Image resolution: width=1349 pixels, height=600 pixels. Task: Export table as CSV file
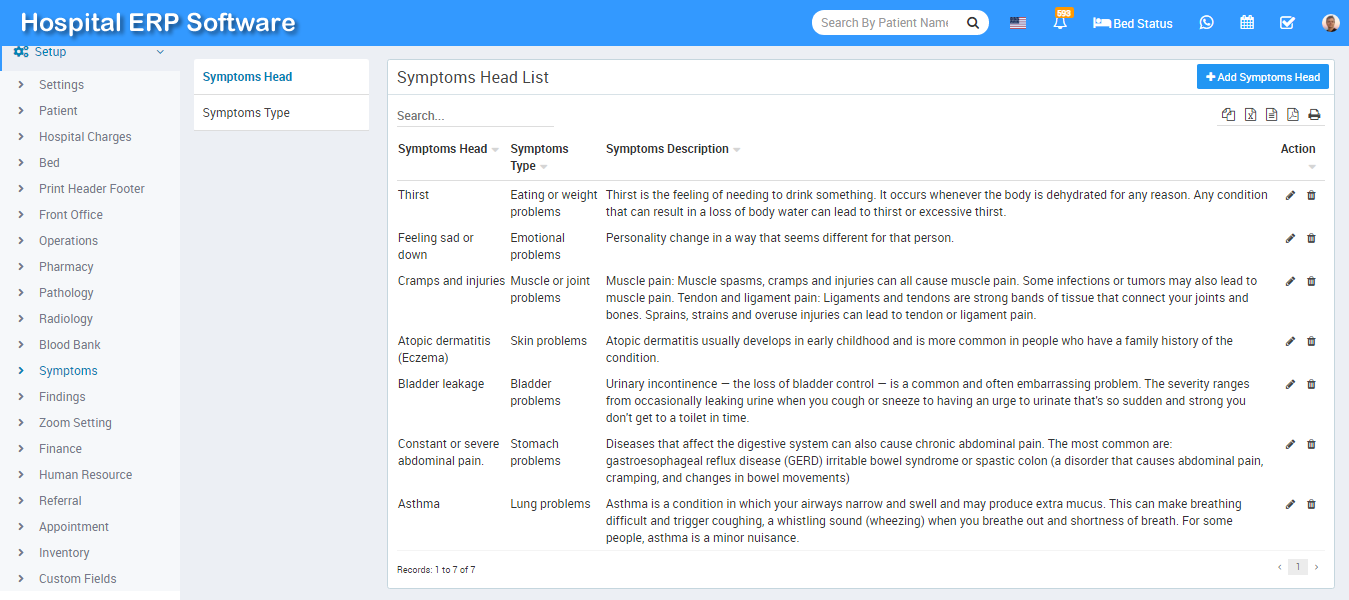pos(1271,115)
